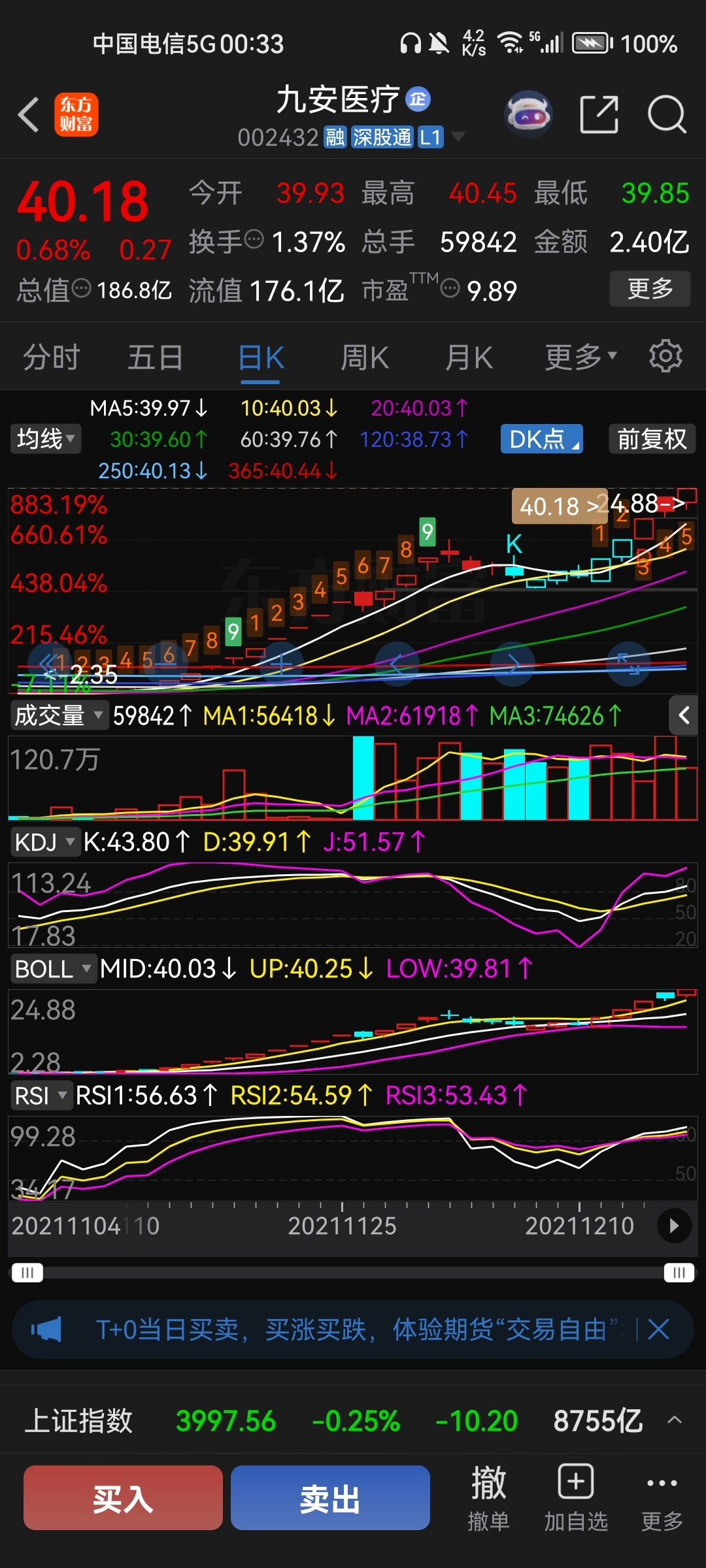Tap the 市盈 TTM info icon
The image size is (706, 1568).
[x=450, y=288]
